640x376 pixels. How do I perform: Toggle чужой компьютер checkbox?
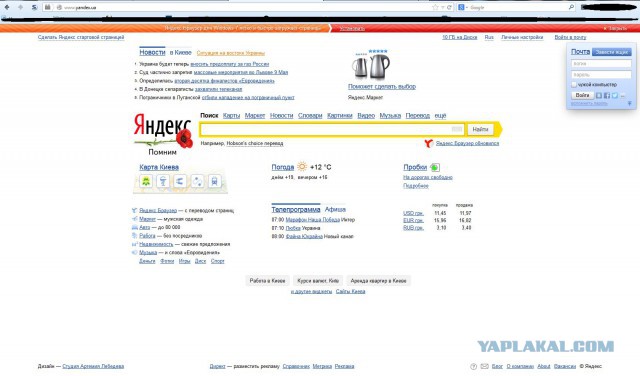[x=574, y=85]
